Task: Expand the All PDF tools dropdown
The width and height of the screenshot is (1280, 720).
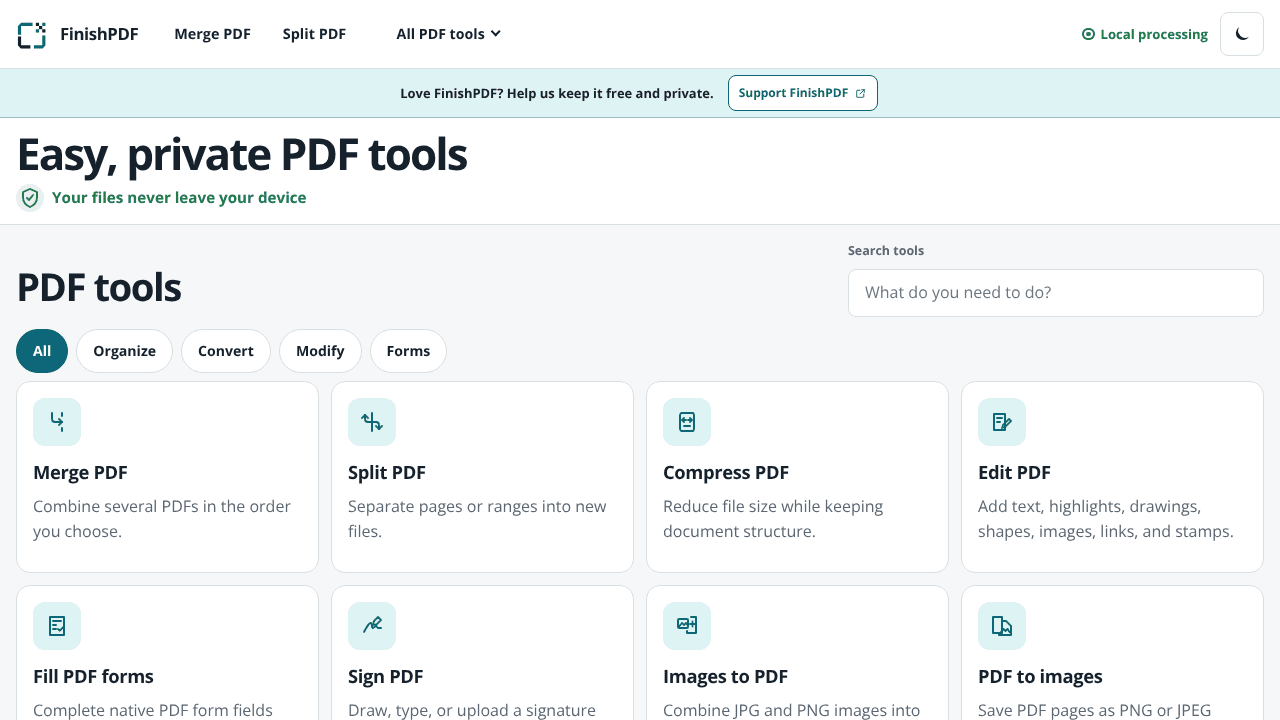Action: 448,34
